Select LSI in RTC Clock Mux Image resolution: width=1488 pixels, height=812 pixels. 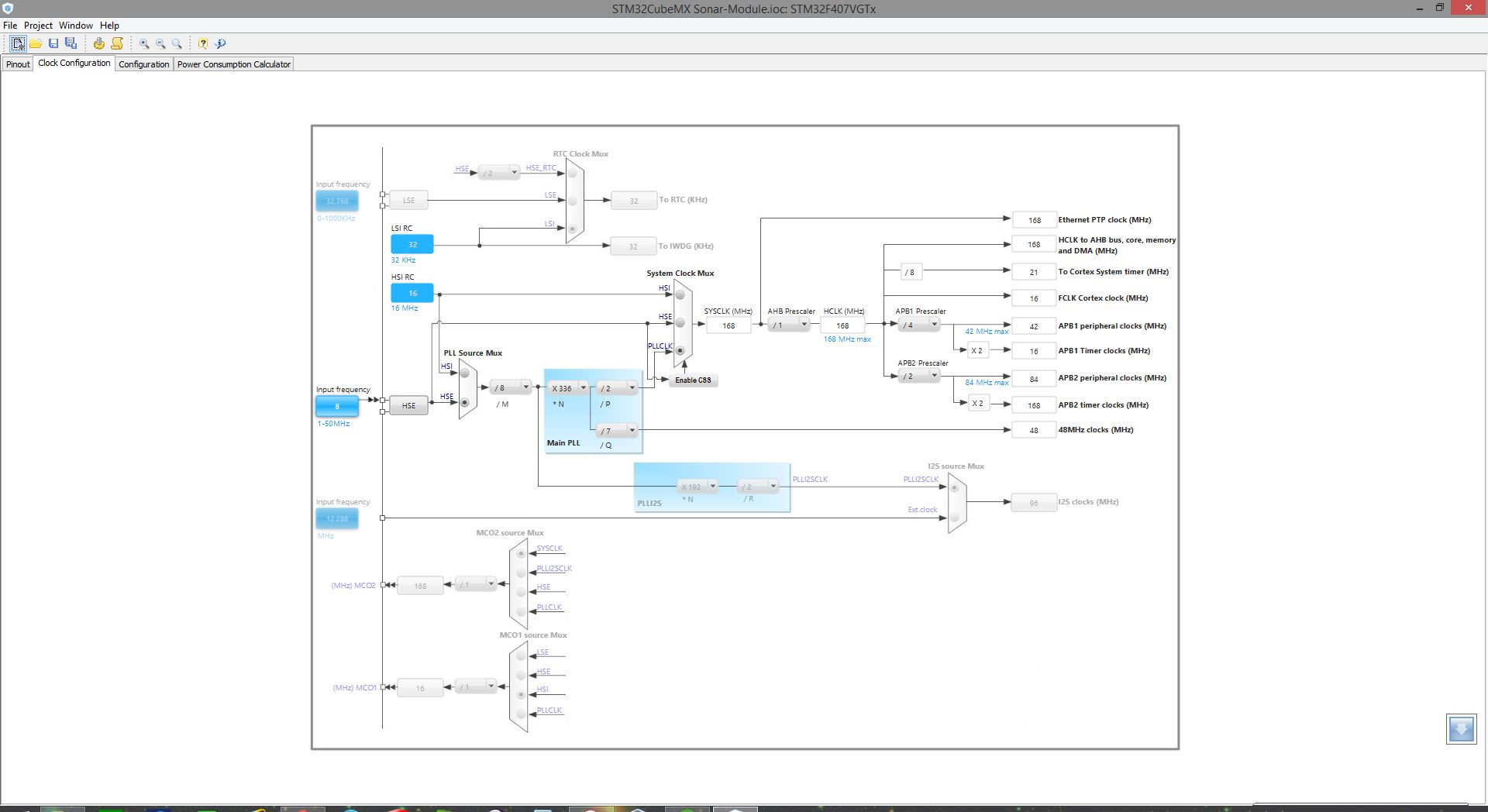[x=573, y=229]
